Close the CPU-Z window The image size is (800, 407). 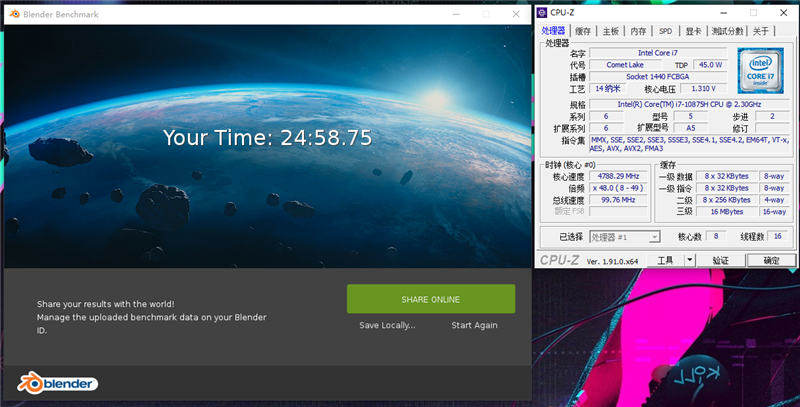(784, 13)
